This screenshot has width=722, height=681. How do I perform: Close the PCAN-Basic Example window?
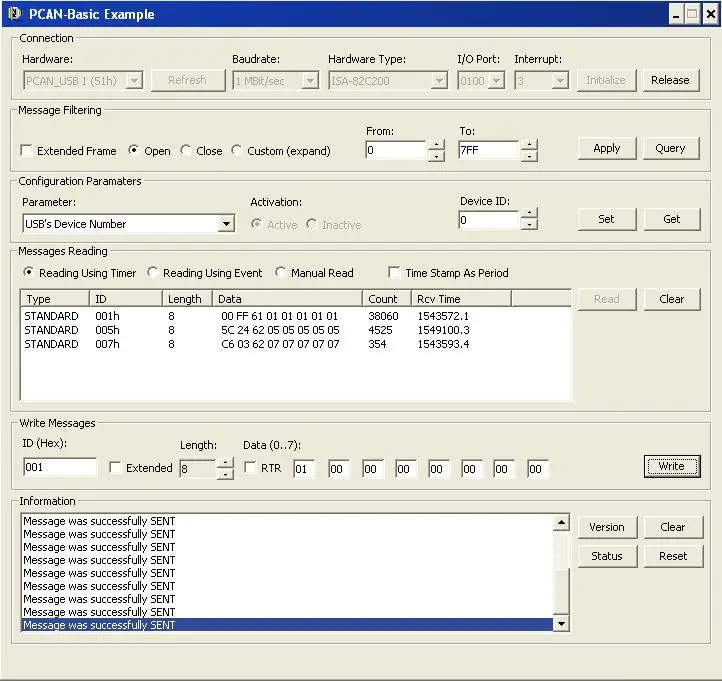(x=711, y=14)
